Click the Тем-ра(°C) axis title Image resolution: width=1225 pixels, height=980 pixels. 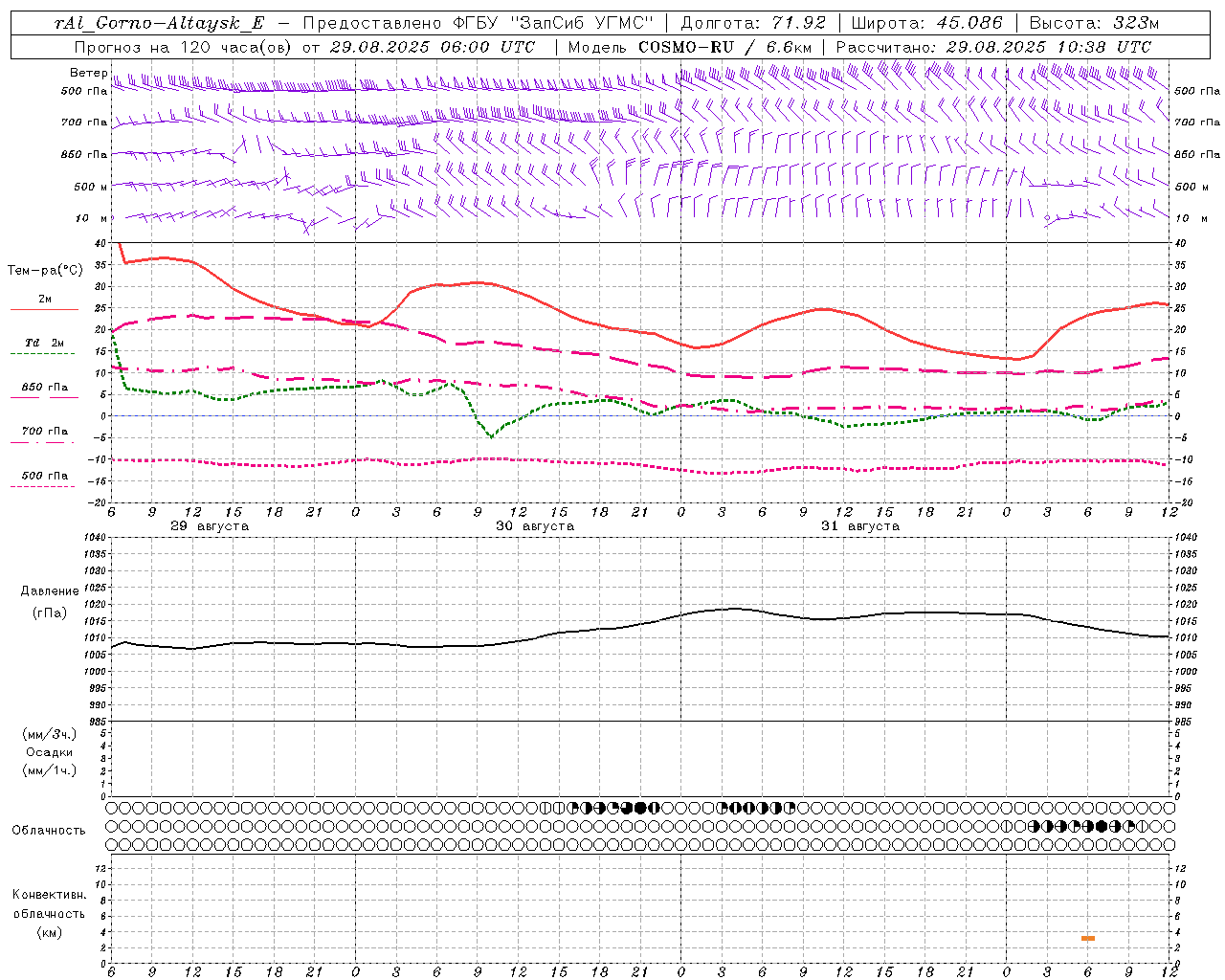click(x=45, y=271)
